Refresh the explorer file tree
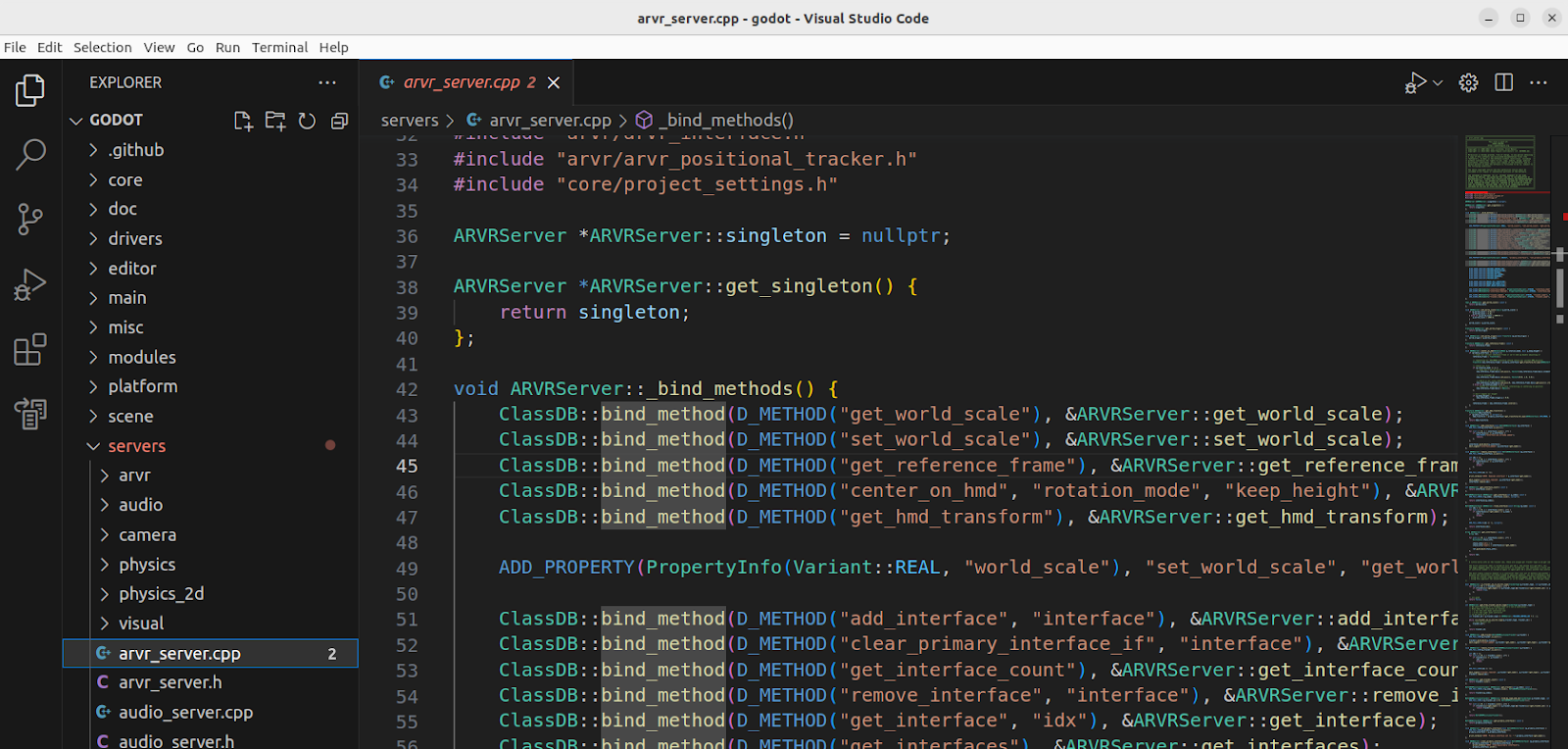The image size is (1568, 749). [x=307, y=121]
